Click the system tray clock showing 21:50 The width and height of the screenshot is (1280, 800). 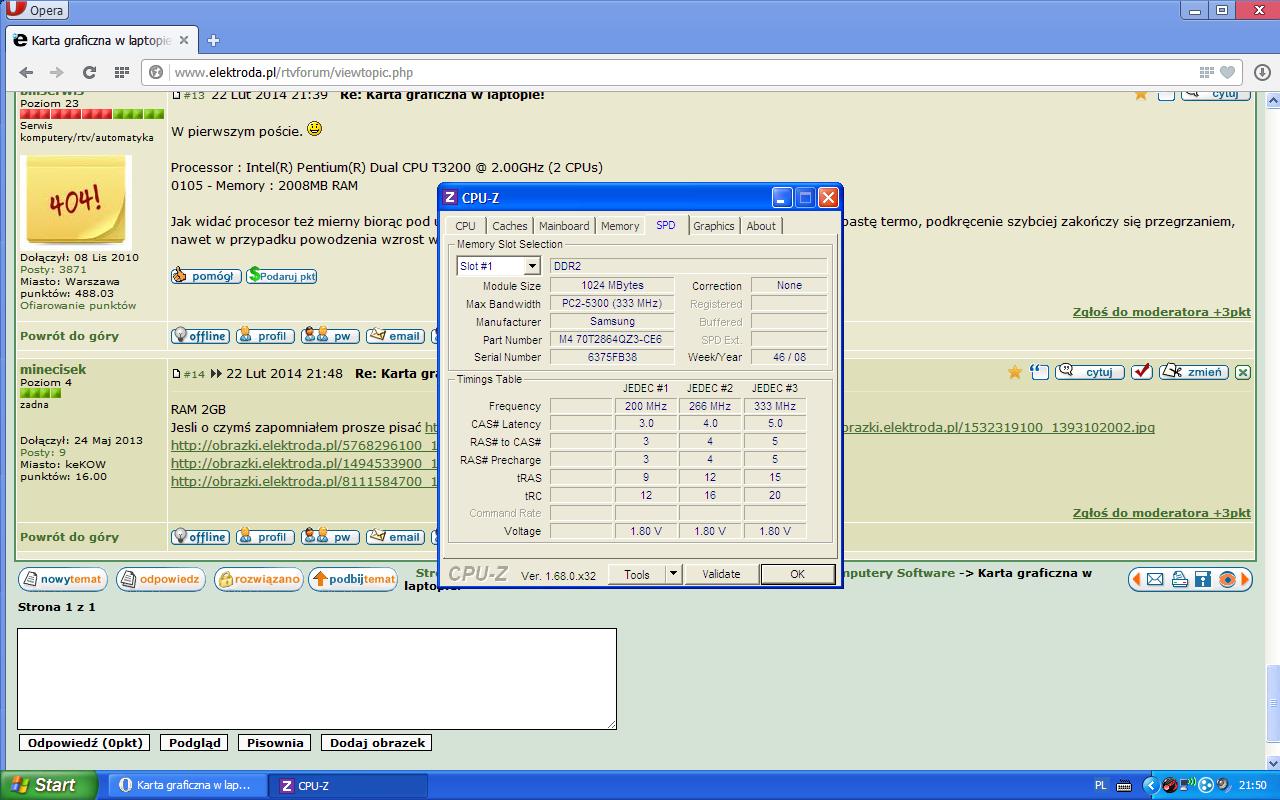point(1253,785)
